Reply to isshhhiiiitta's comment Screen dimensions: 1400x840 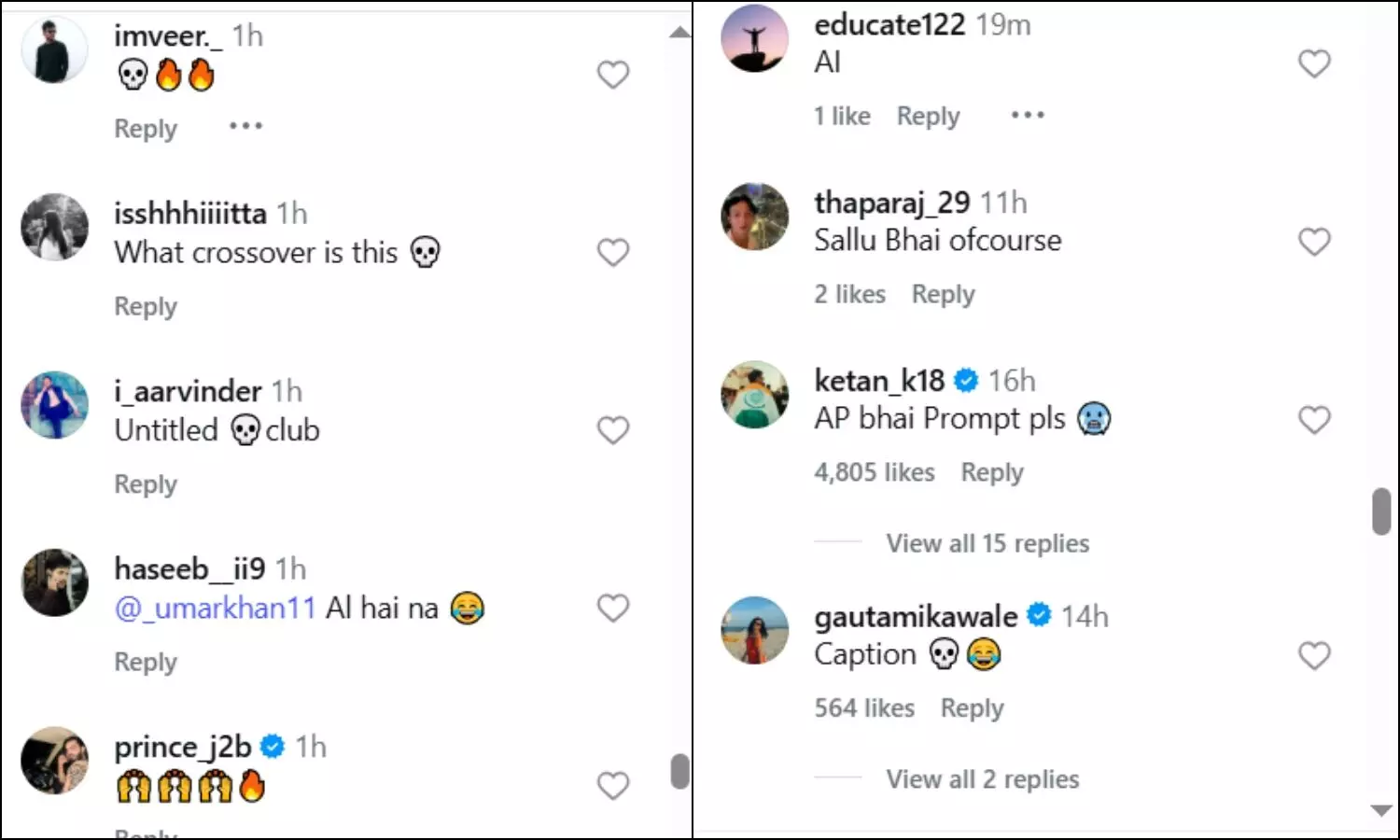click(x=146, y=306)
